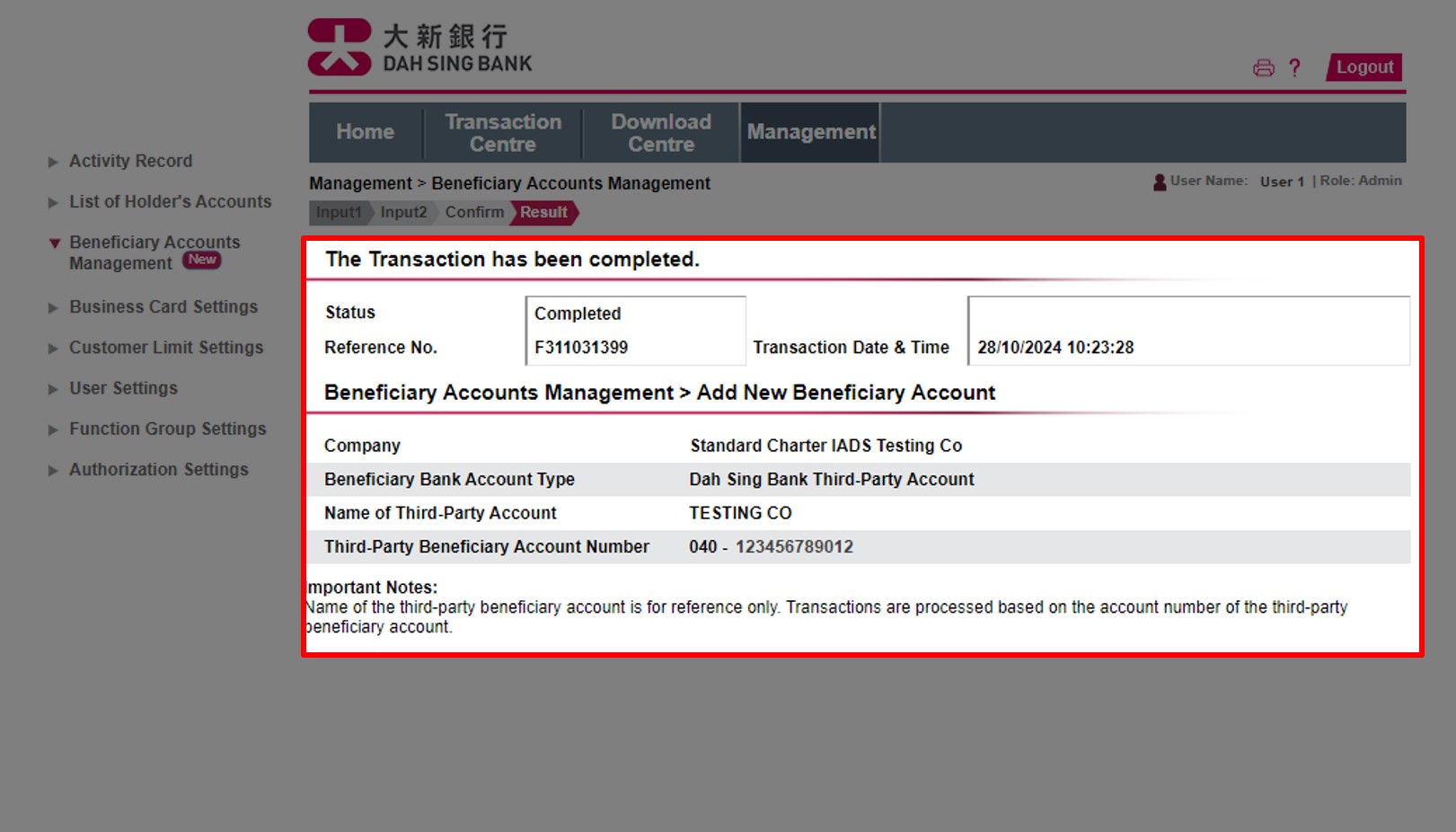Click the Dah Sing Bank logo
1456x832 pixels.
420,47
